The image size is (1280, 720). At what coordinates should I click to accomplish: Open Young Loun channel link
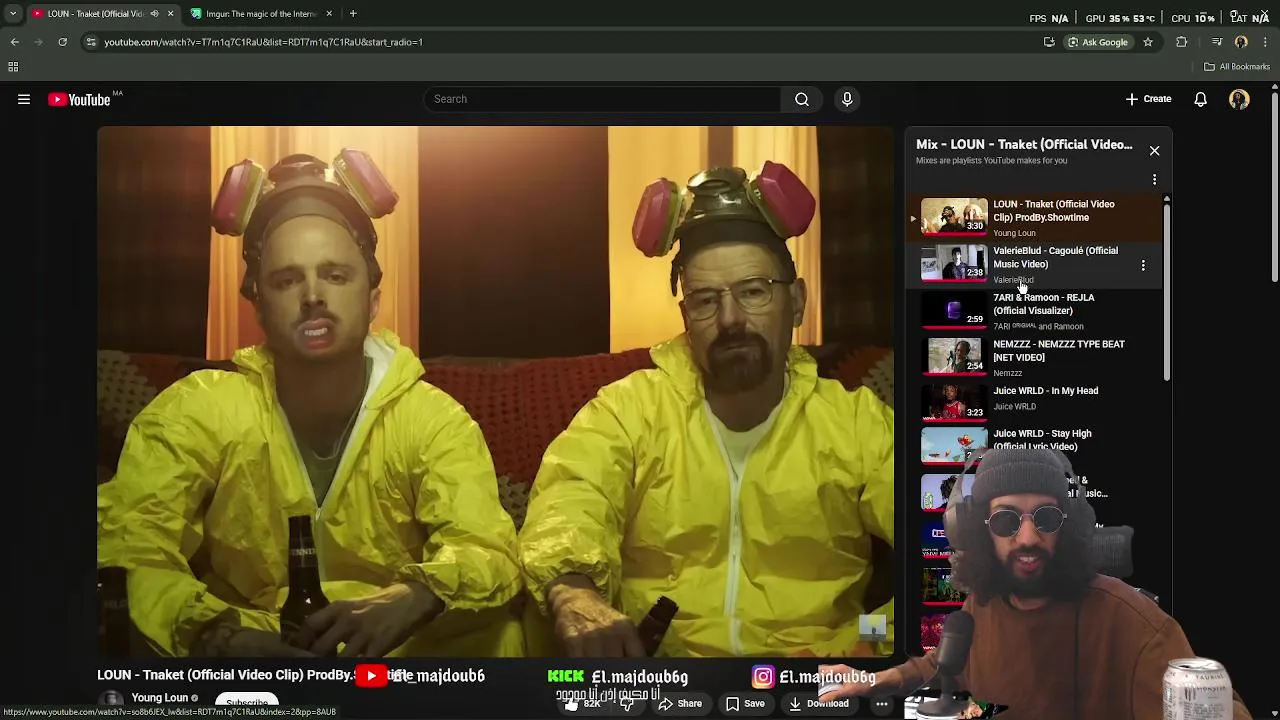click(x=160, y=698)
